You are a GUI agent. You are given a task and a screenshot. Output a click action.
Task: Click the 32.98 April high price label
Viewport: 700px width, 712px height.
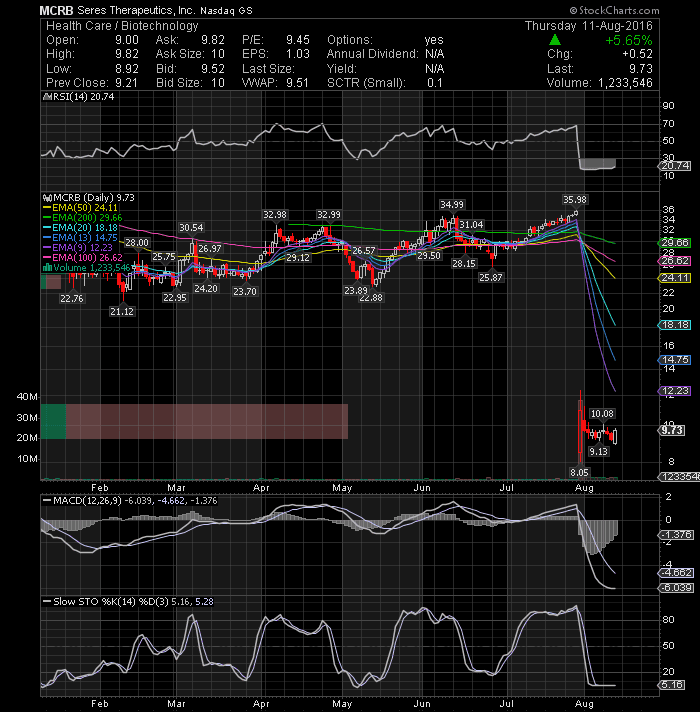pyautogui.click(x=275, y=215)
